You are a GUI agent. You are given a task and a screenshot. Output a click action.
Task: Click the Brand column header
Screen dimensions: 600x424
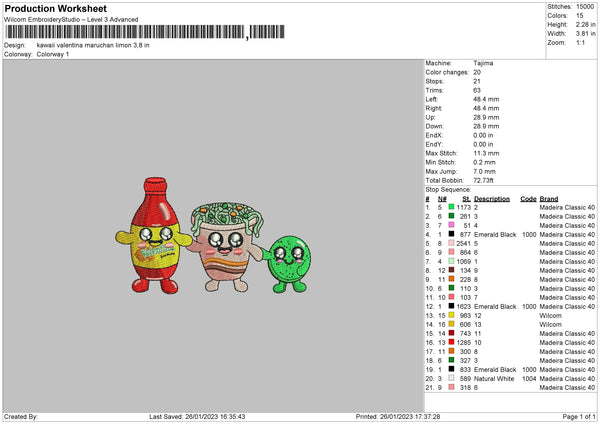549,198
